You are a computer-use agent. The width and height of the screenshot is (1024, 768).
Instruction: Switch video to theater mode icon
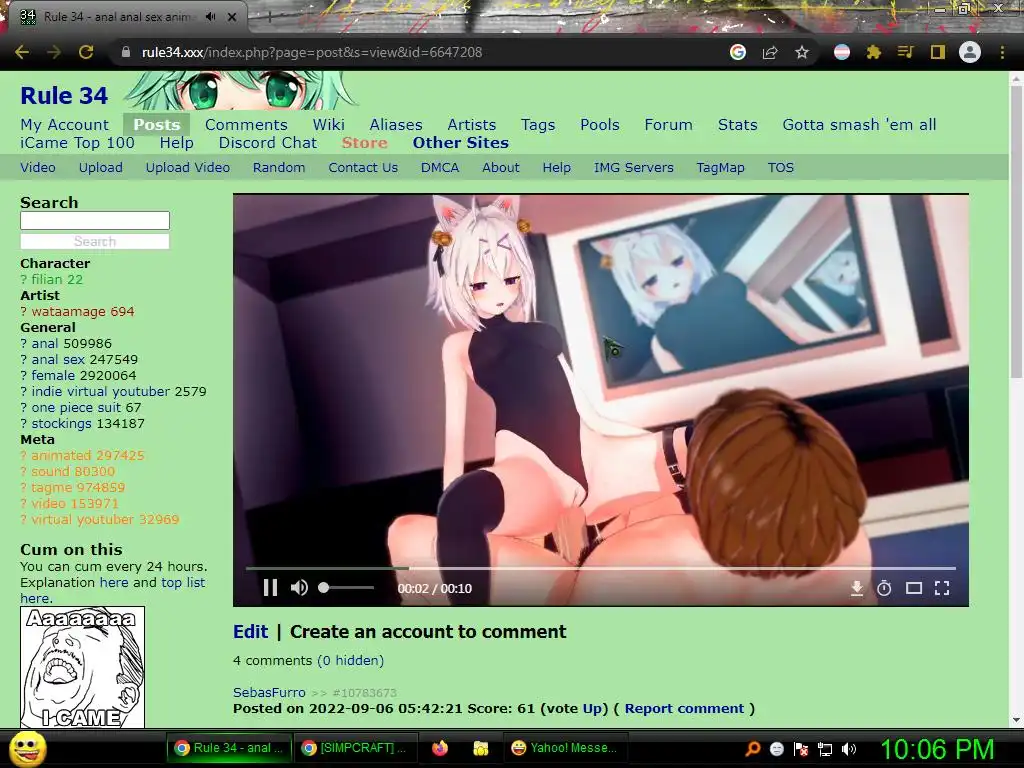pos(914,588)
